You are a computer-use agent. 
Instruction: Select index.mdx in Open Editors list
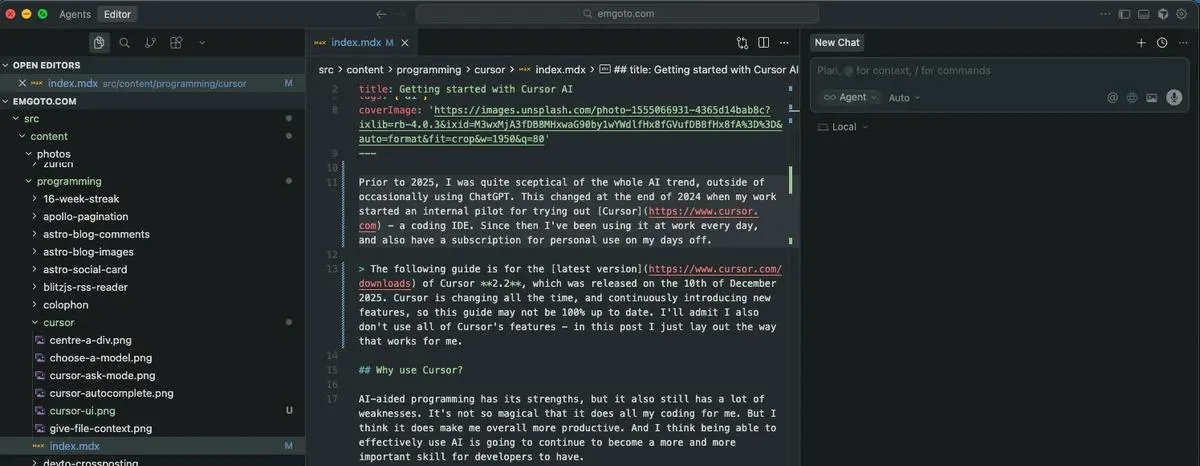(152, 83)
